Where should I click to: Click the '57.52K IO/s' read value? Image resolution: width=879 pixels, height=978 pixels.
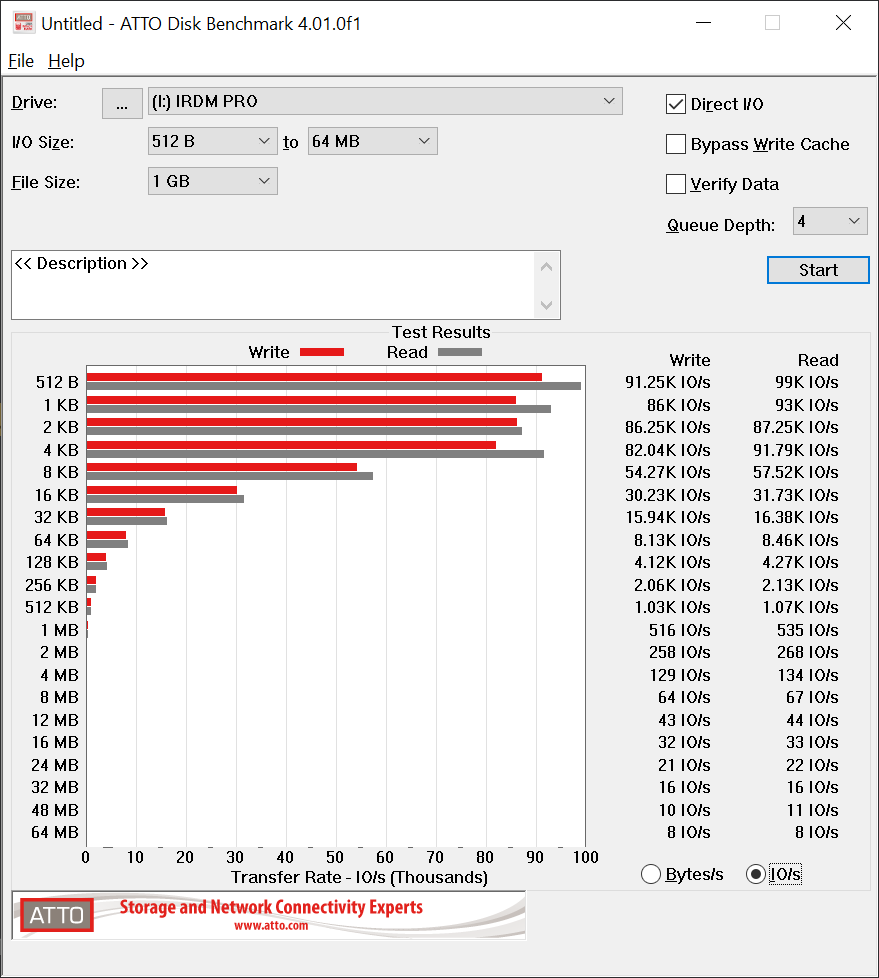tap(795, 472)
